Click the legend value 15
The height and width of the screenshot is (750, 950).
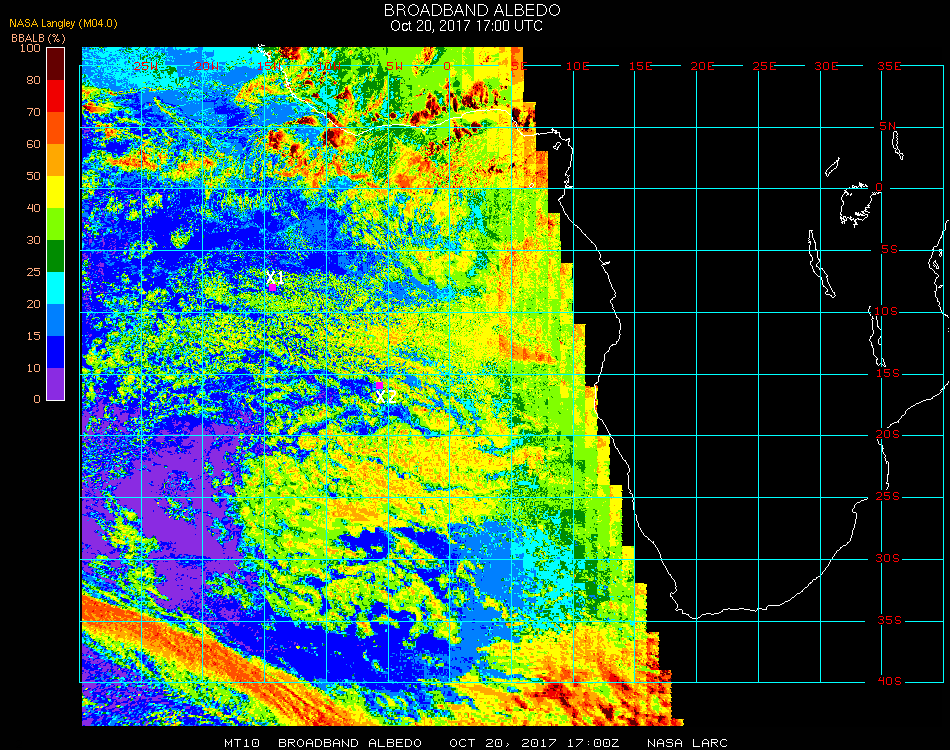click(x=33, y=336)
